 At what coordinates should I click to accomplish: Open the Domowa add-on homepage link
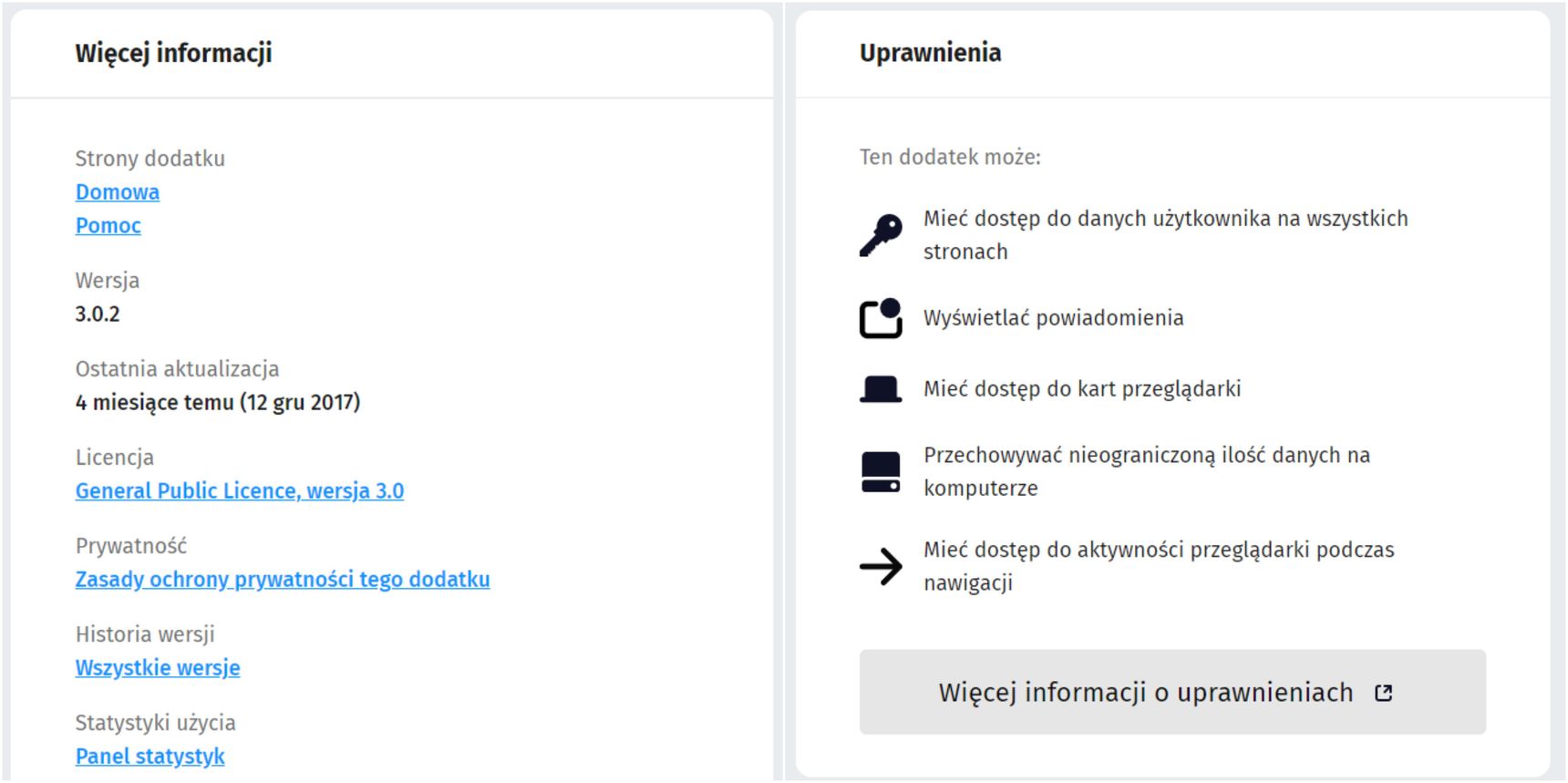118,192
